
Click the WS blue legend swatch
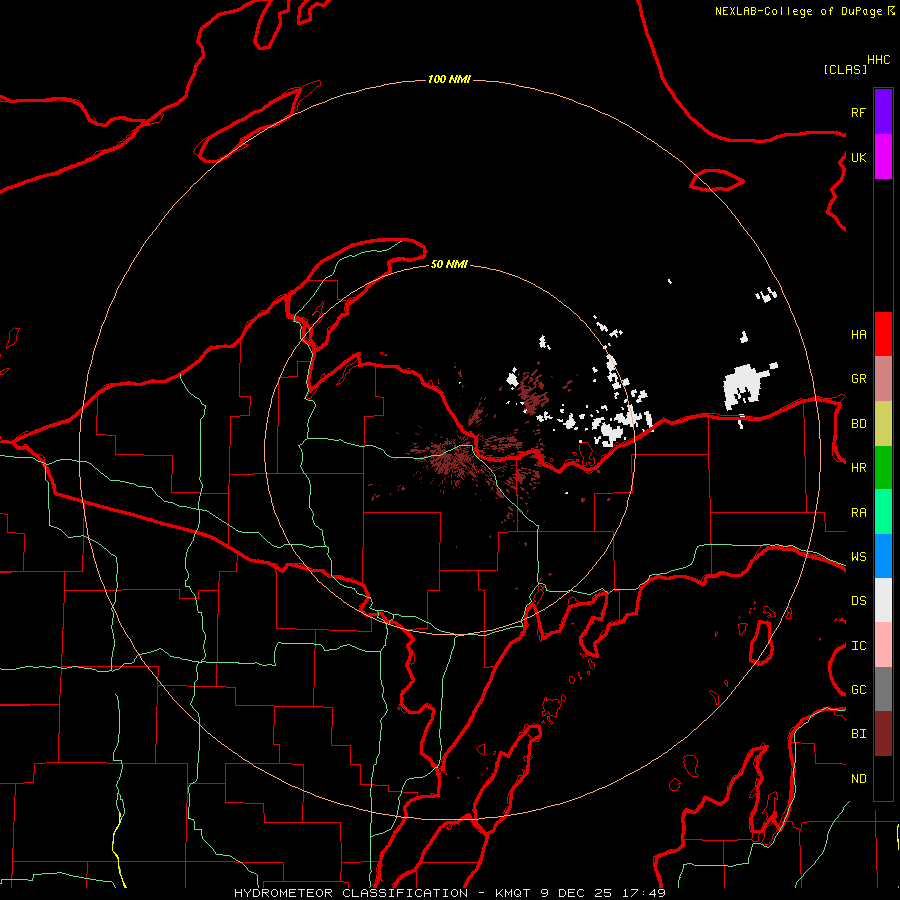click(x=883, y=556)
